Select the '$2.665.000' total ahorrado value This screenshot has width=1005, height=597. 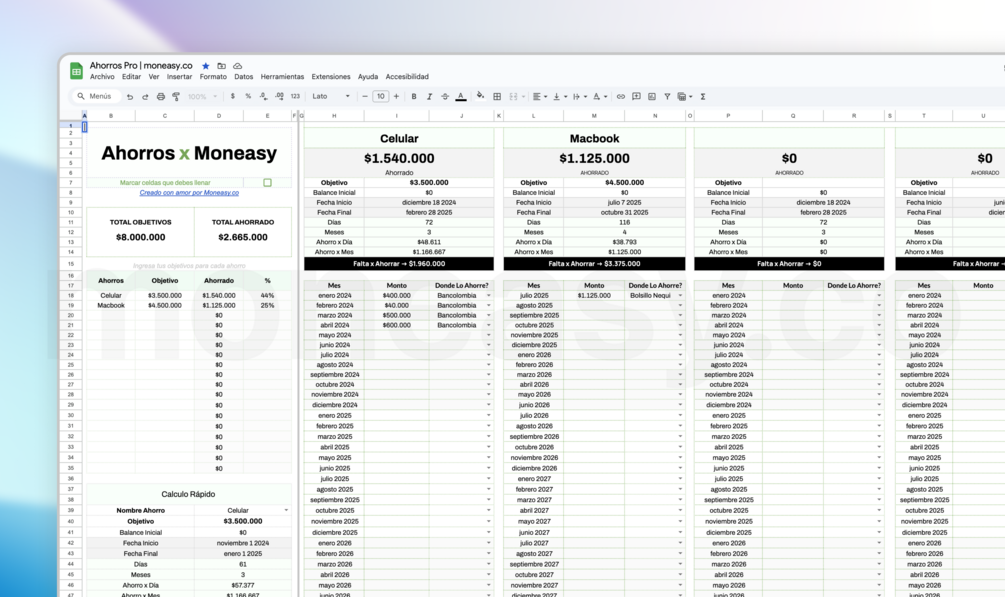click(x=243, y=237)
